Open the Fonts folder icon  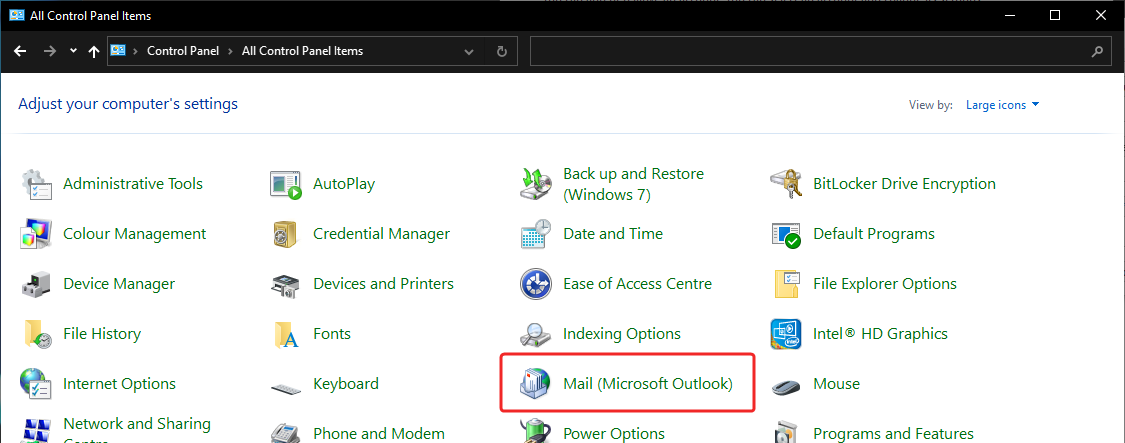(x=287, y=334)
